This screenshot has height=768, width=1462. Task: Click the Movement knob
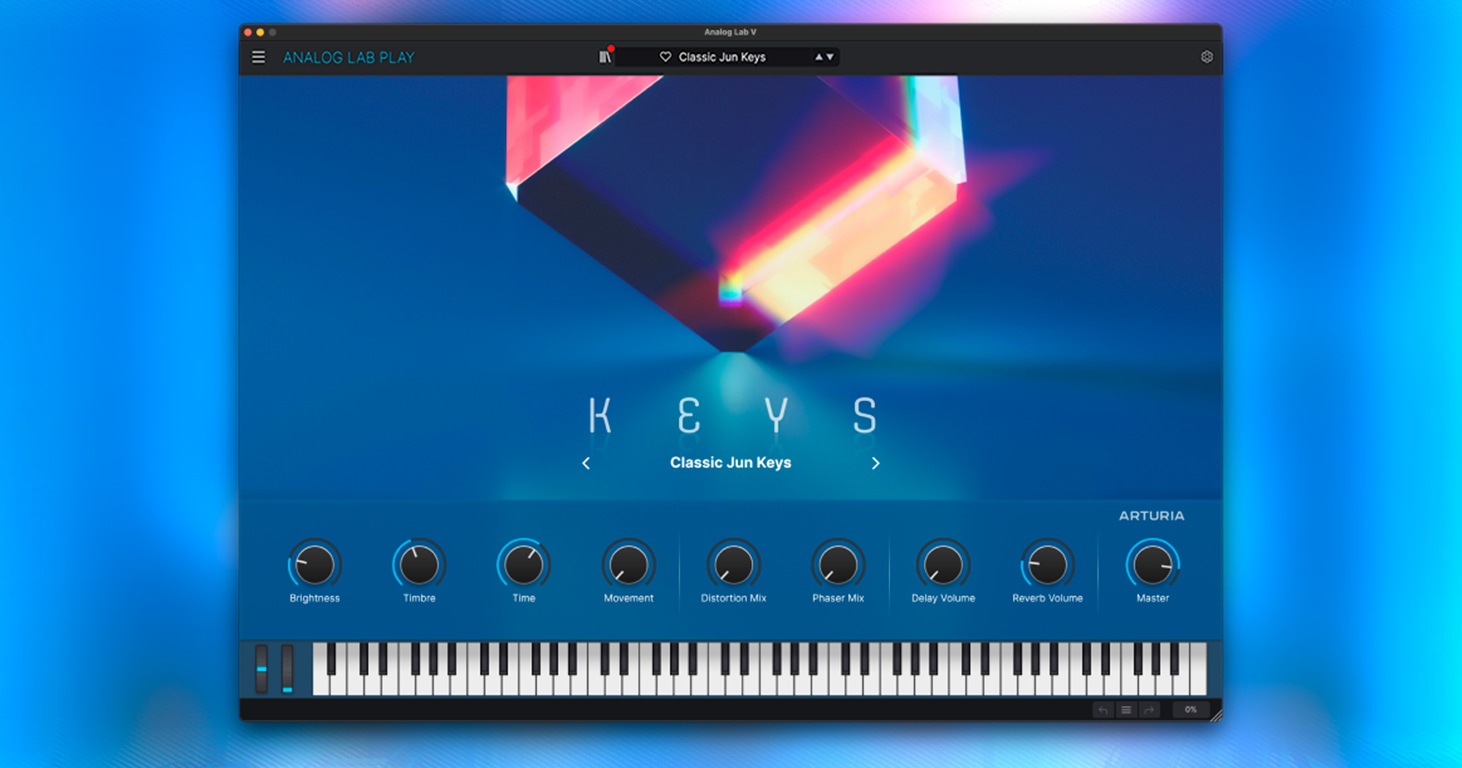pos(629,565)
